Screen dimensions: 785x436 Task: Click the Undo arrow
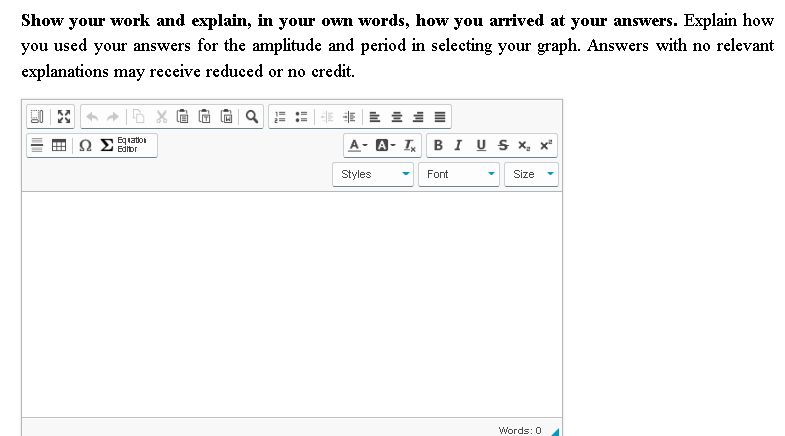(92, 117)
